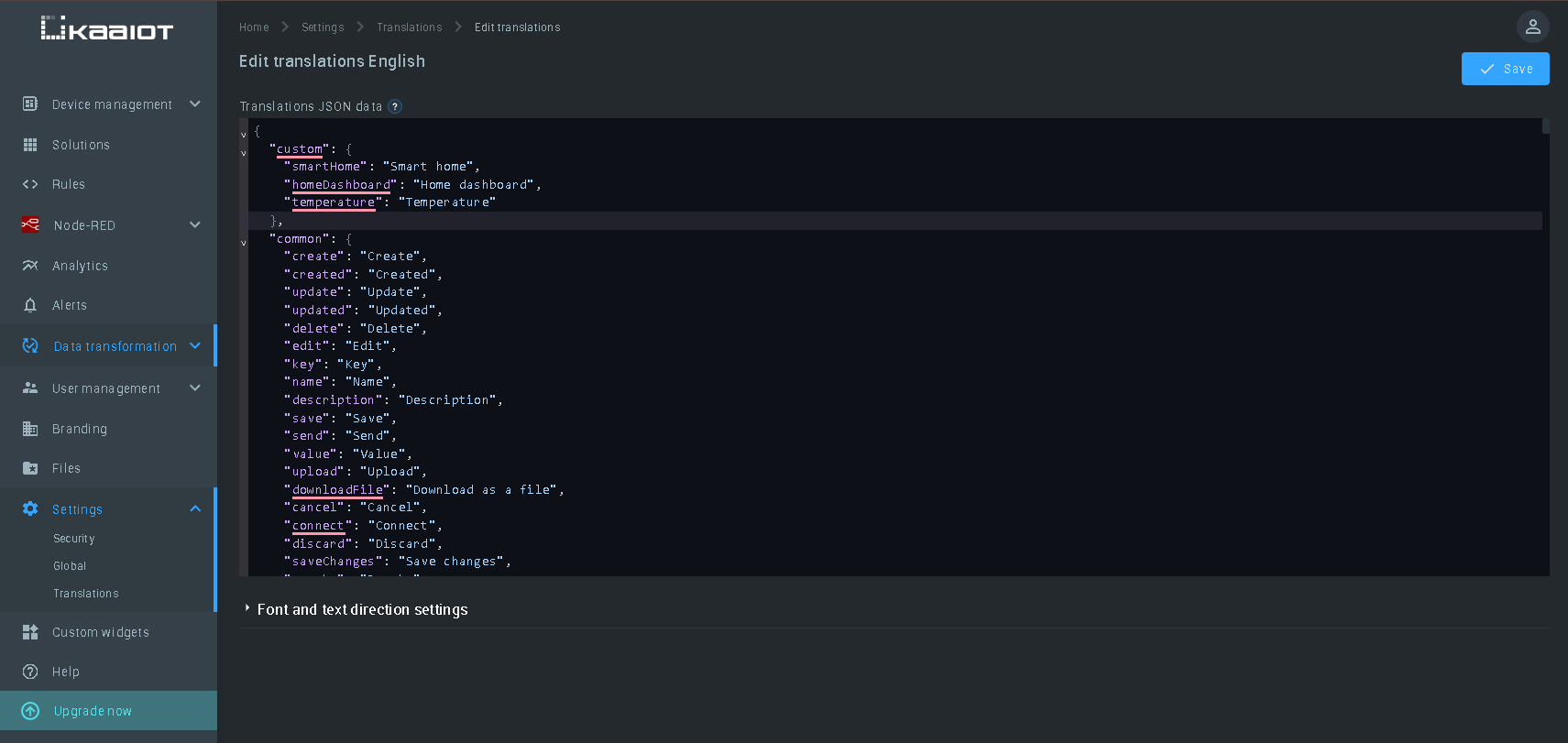
Task: Click the User management people icon
Action: (x=30, y=388)
